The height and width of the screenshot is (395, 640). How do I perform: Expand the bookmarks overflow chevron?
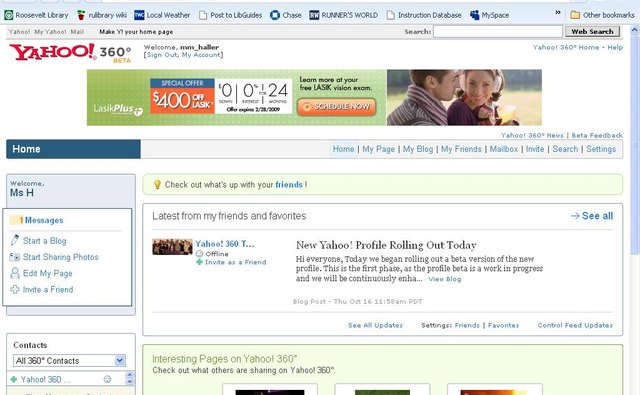pyautogui.click(x=558, y=13)
